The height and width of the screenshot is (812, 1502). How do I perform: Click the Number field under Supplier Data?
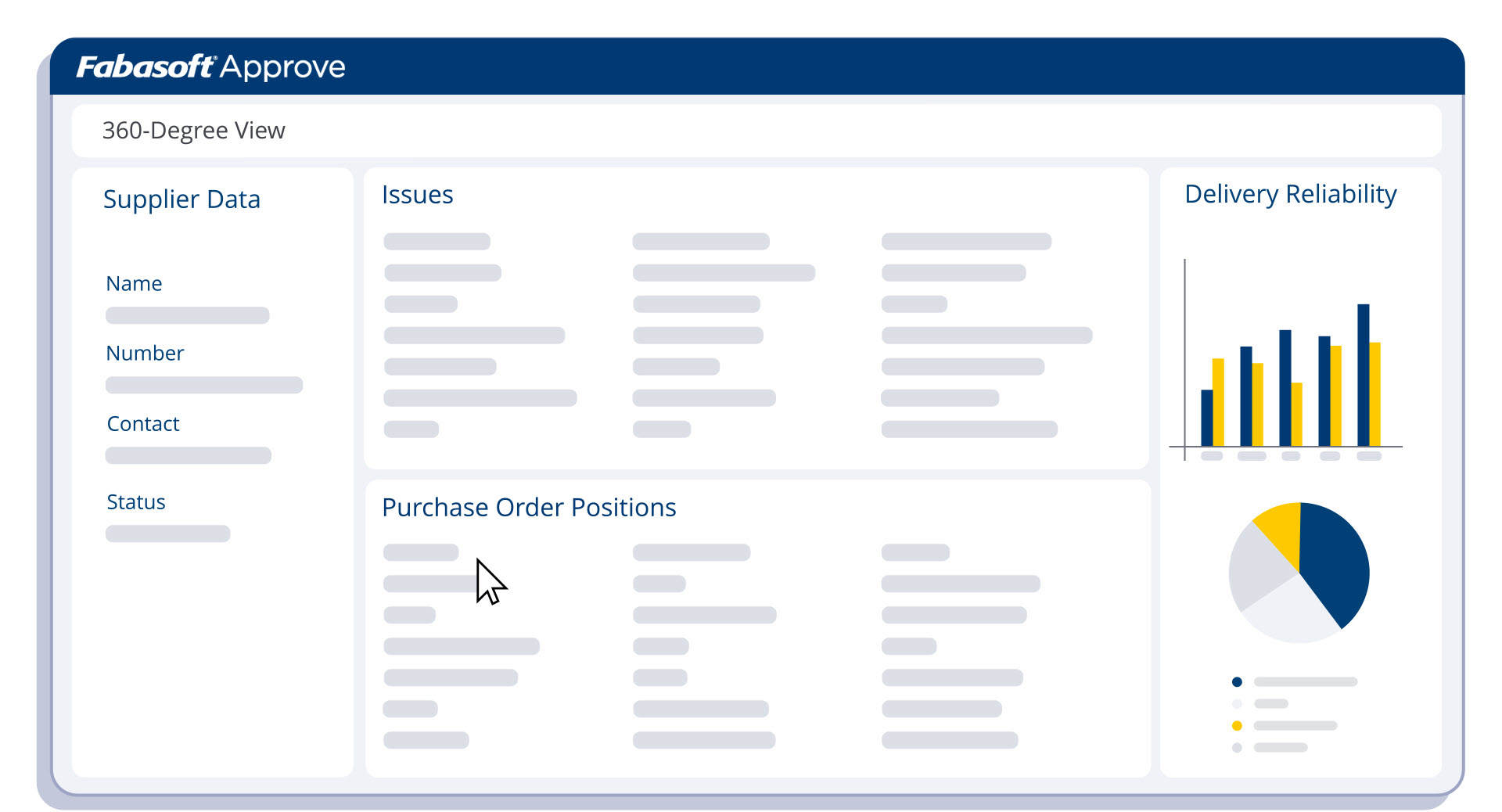[x=203, y=384]
